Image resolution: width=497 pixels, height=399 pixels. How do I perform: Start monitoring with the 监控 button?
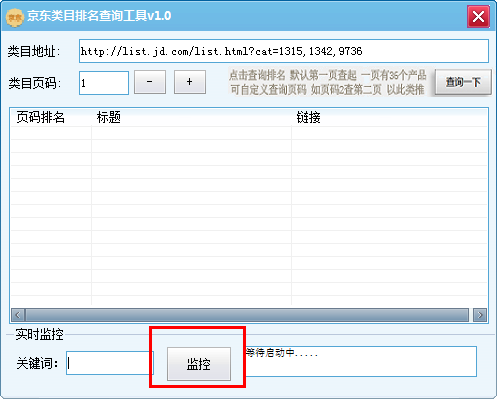[x=199, y=364]
